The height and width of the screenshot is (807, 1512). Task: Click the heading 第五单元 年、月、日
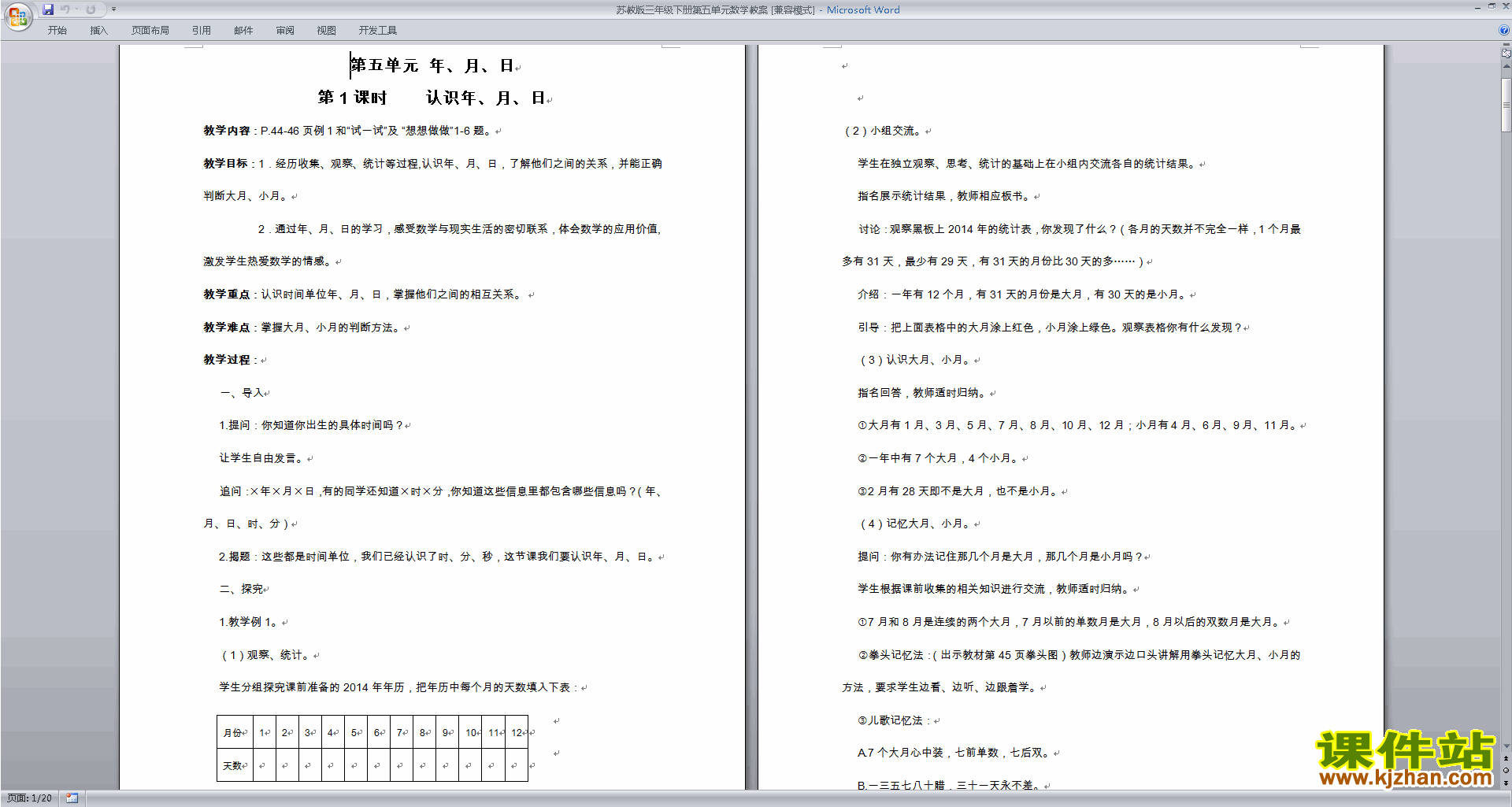click(x=432, y=65)
